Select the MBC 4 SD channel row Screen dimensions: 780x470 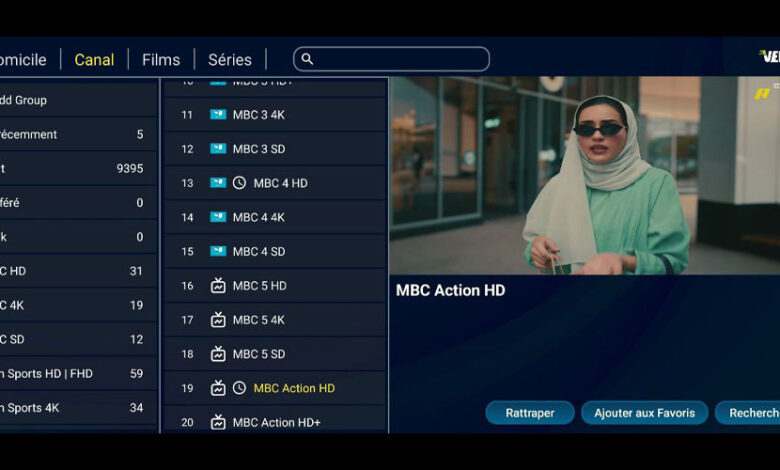point(275,252)
